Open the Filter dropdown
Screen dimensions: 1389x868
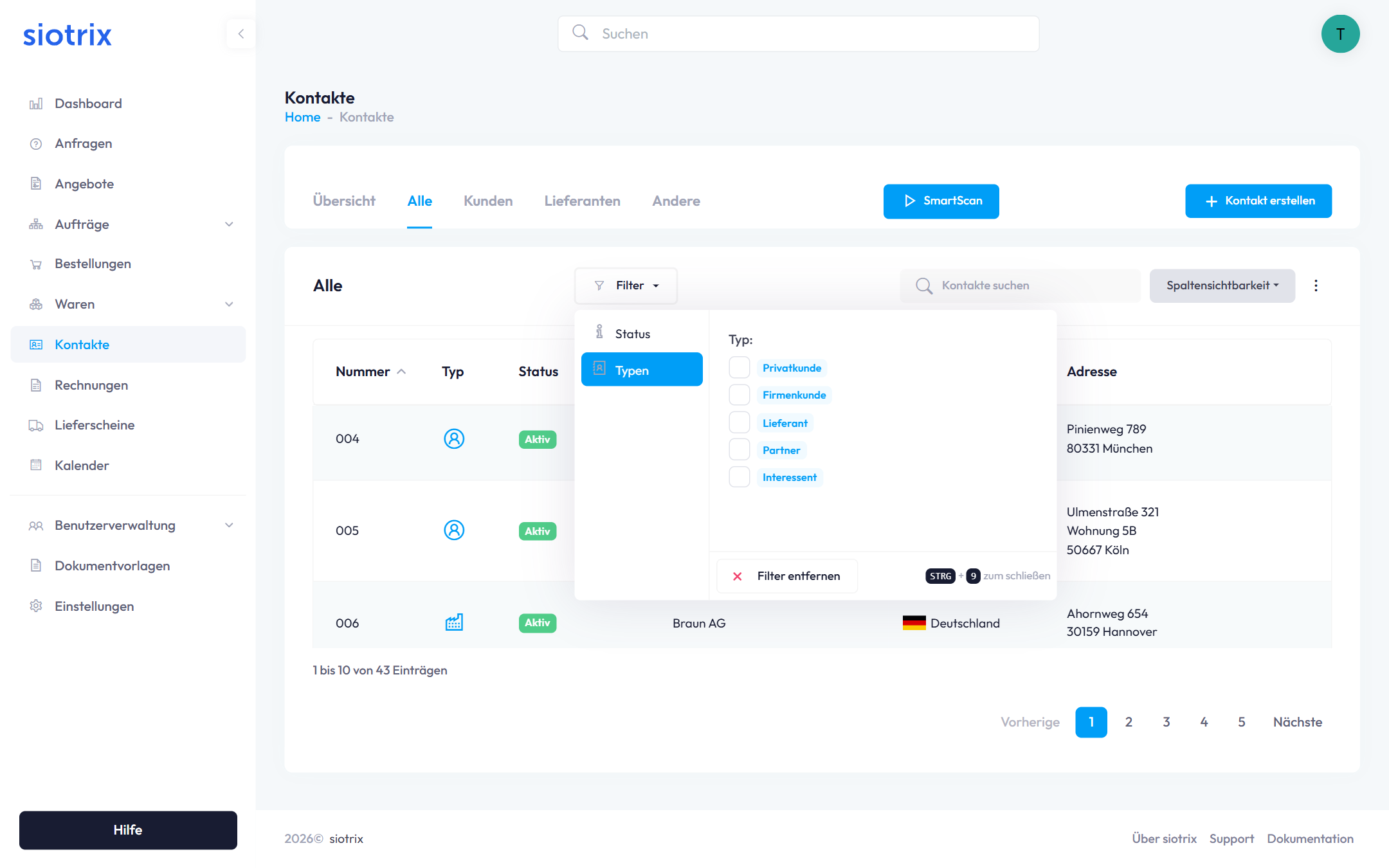point(626,285)
